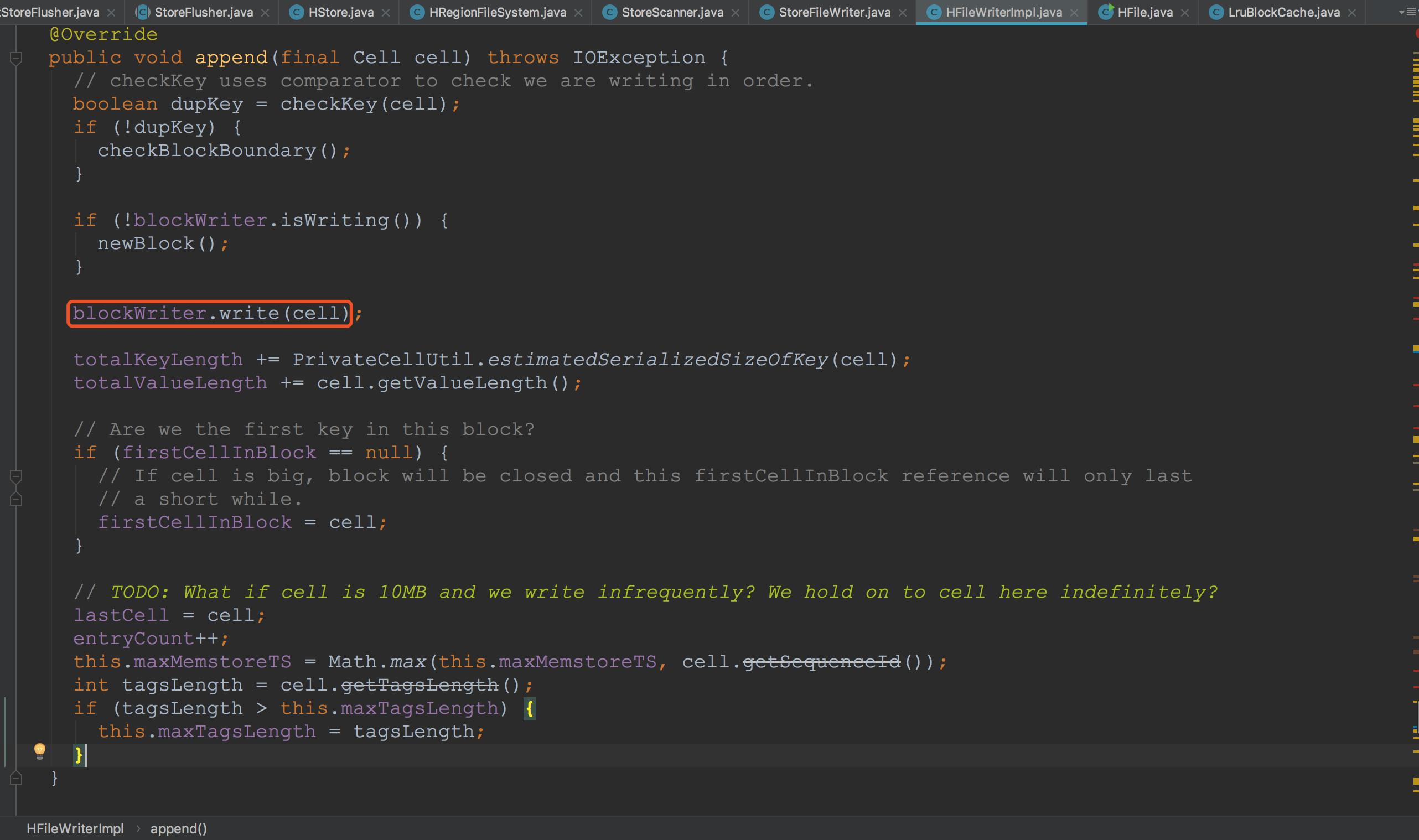Click a yellow warning marker on the error stripe
Screen dimensions: 1419x840
click(1416, 121)
